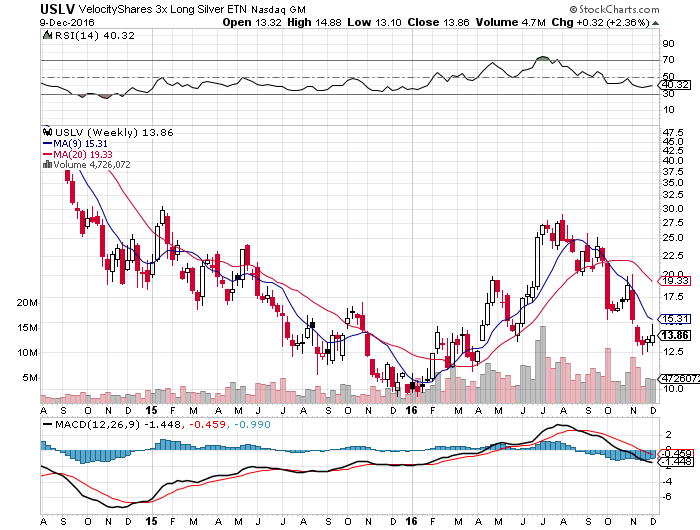Image resolution: width=700 pixels, height=530 pixels.
Task: Open the StockCharts.com copyright link
Action: (614, 9)
